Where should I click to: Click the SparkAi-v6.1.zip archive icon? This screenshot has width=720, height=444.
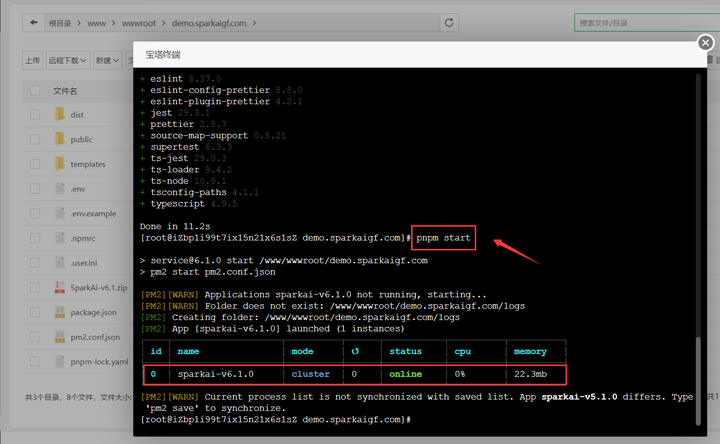click(59, 287)
